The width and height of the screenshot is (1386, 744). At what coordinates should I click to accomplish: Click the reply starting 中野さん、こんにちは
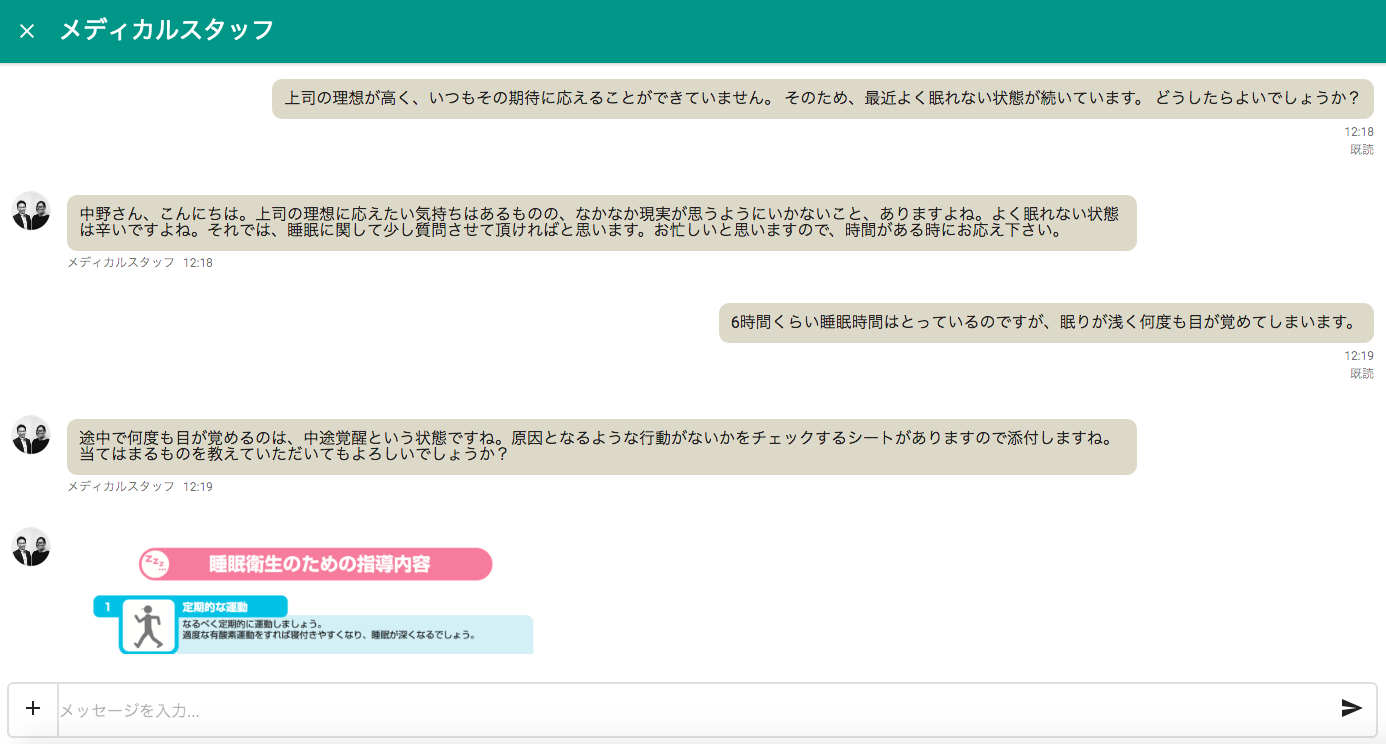[x=602, y=223]
